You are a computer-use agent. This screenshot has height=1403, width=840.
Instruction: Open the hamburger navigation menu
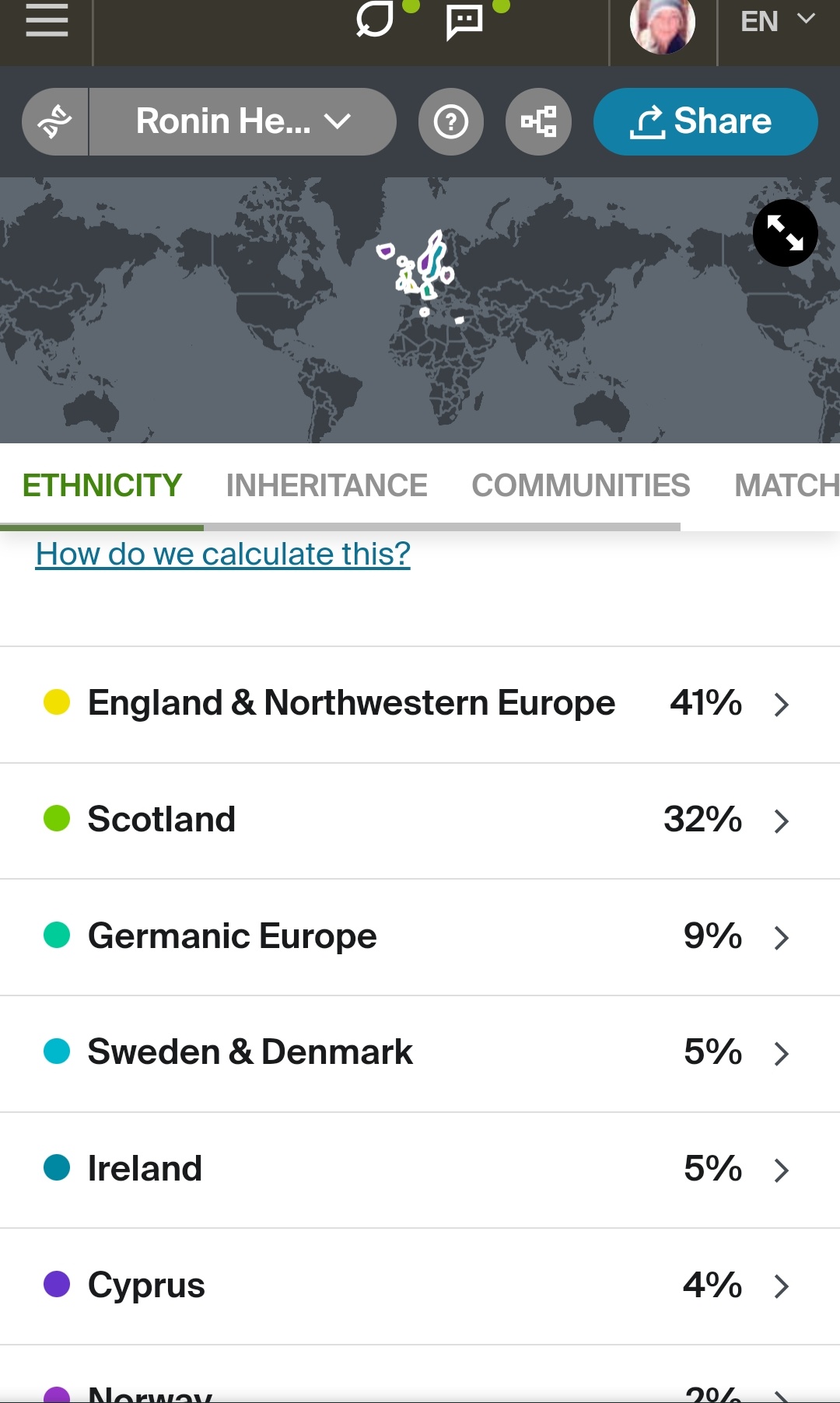click(x=47, y=22)
